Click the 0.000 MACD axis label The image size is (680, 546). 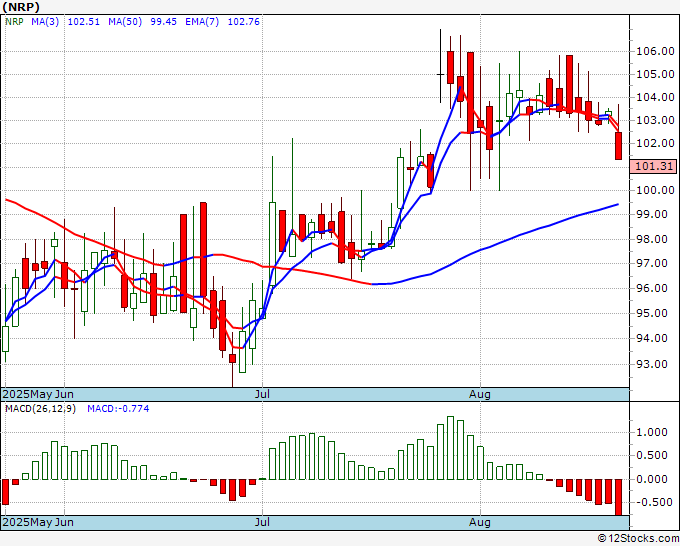[x=652, y=479]
